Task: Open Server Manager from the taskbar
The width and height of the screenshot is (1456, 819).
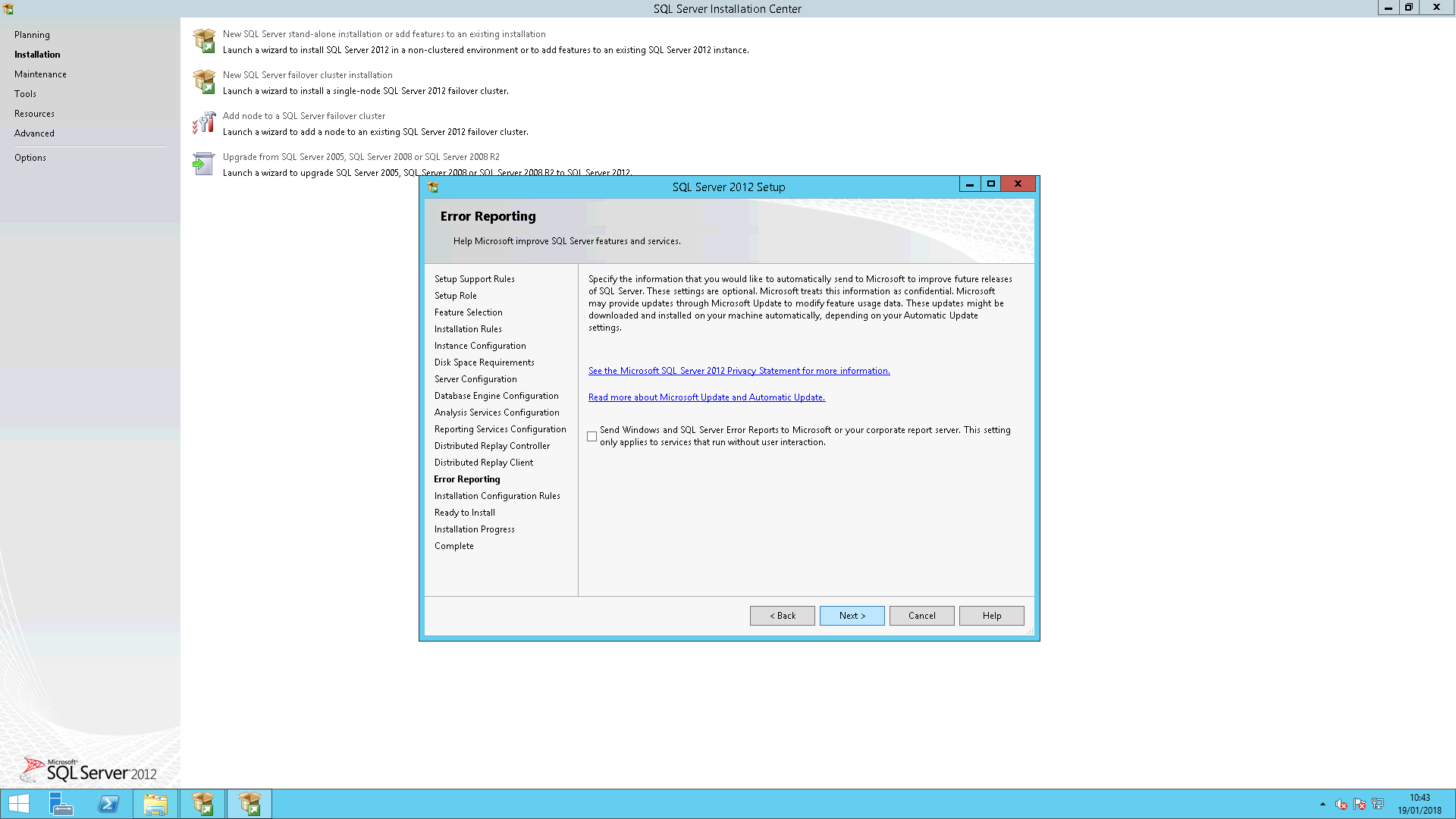Action: coord(61,804)
